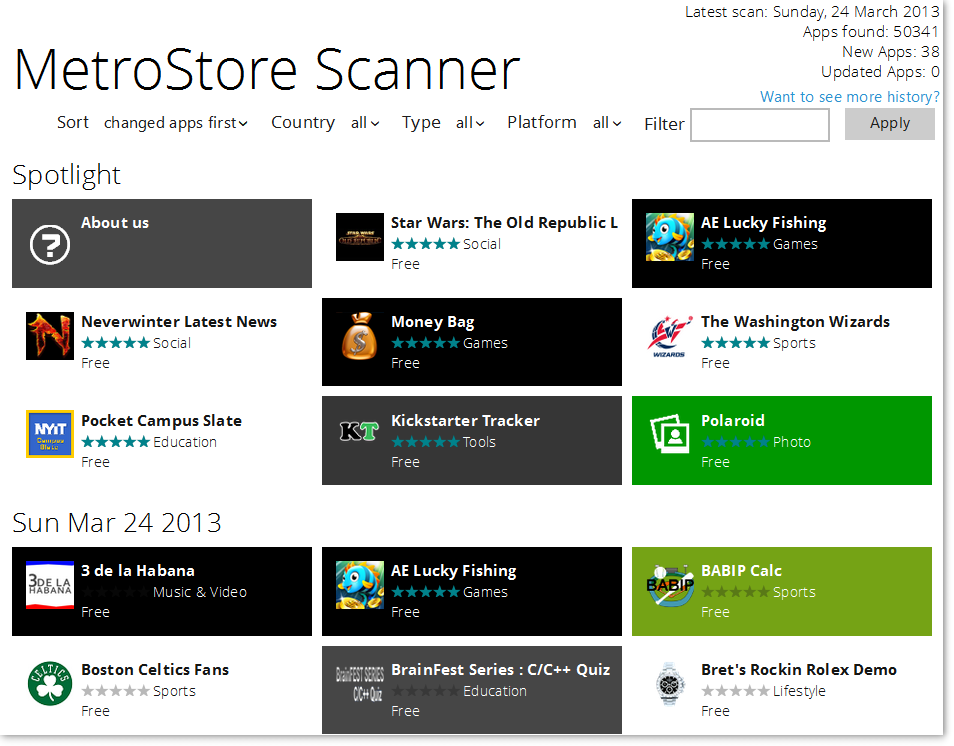Open the About us tile title

pyautogui.click(x=115, y=223)
